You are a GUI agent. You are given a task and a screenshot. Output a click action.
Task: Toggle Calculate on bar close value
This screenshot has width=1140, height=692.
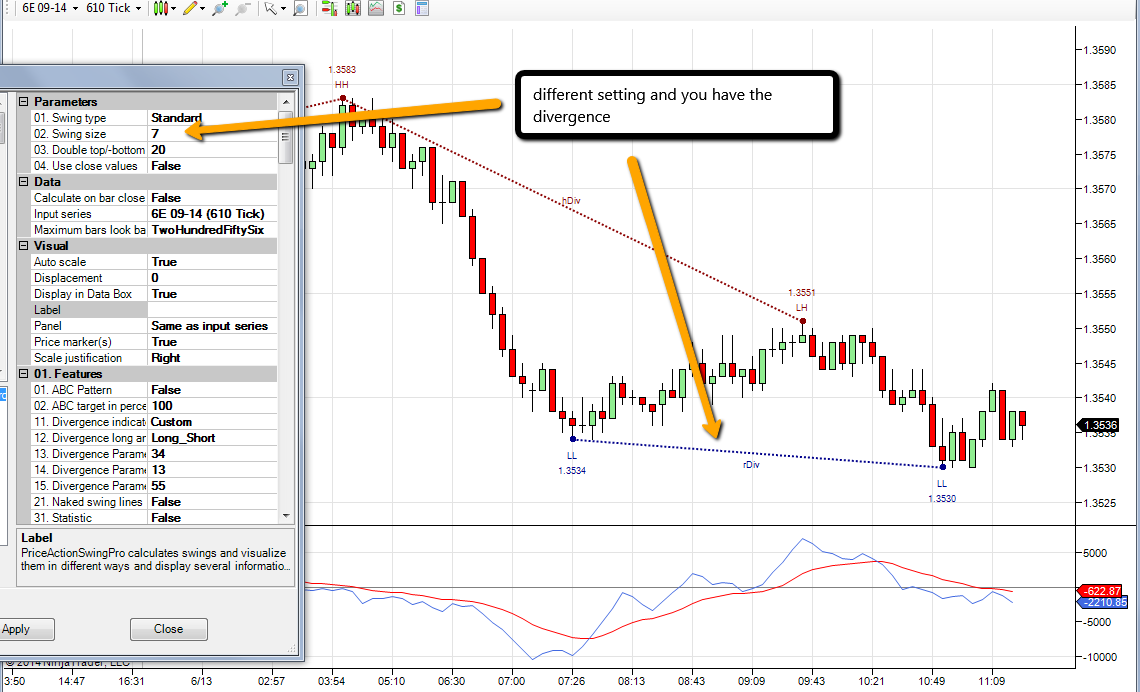point(213,198)
